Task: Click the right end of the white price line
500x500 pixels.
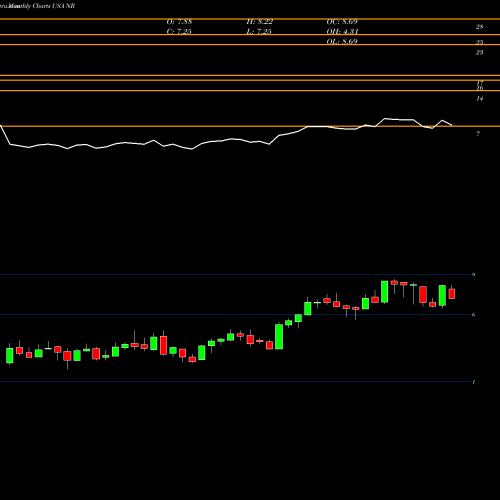Action: pos(452,125)
